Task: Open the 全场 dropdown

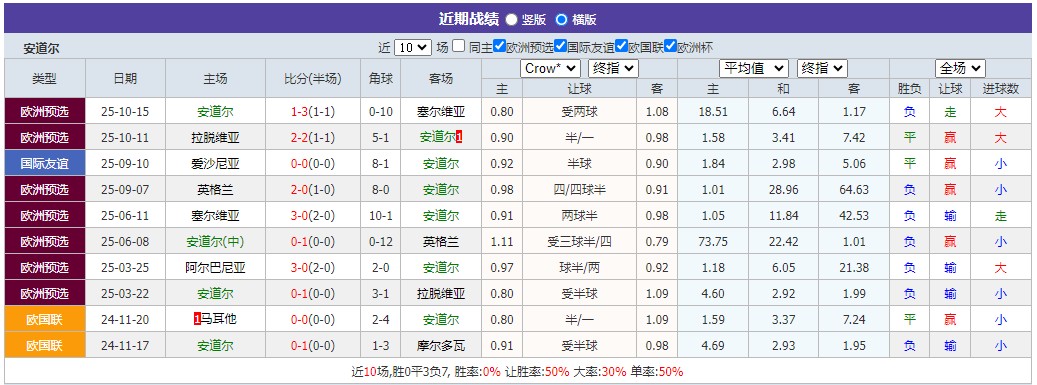Action: pyautogui.click(x=960, y=68)
